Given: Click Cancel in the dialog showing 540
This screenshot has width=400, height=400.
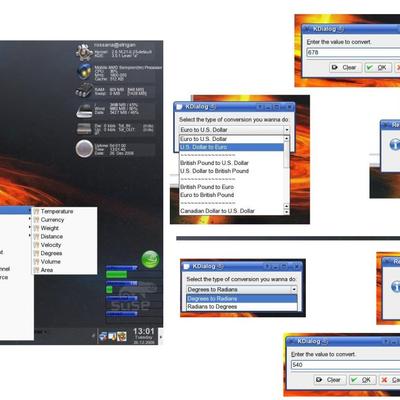Looking at the screenshot, I should 390,380.
